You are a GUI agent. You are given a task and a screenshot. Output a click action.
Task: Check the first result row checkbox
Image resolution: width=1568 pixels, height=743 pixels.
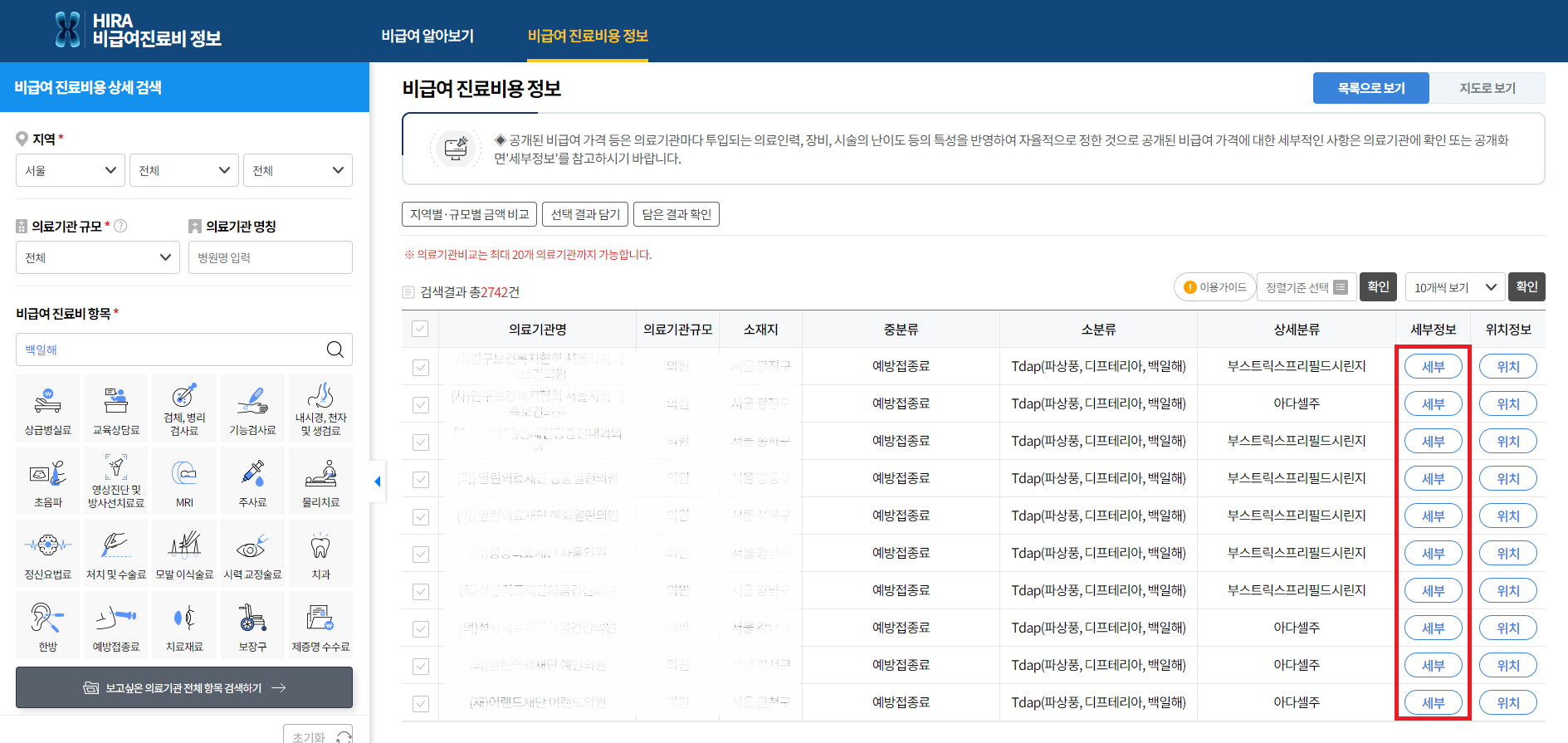[421, 367]
